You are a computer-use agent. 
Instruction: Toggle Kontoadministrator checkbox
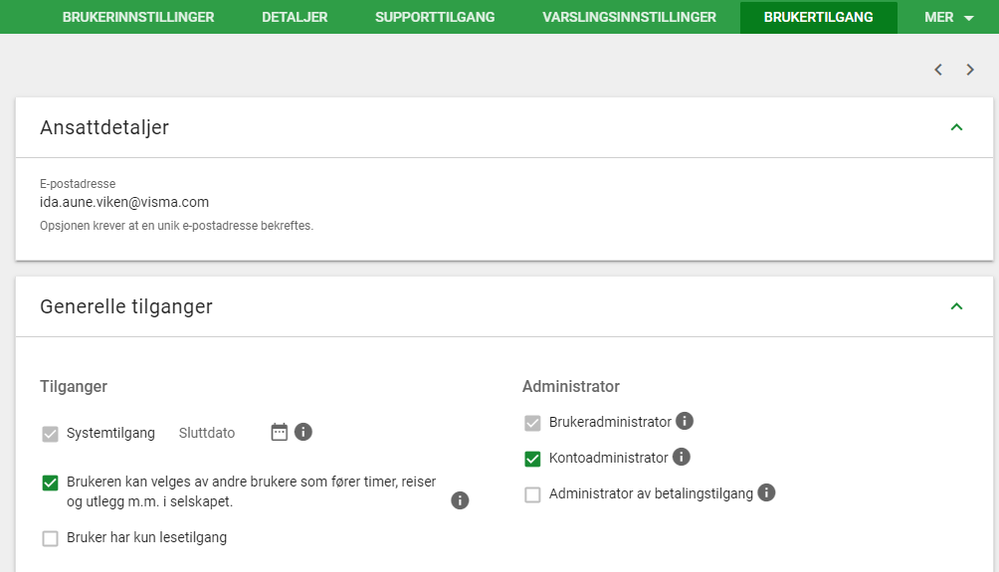(x=532, y=459)
